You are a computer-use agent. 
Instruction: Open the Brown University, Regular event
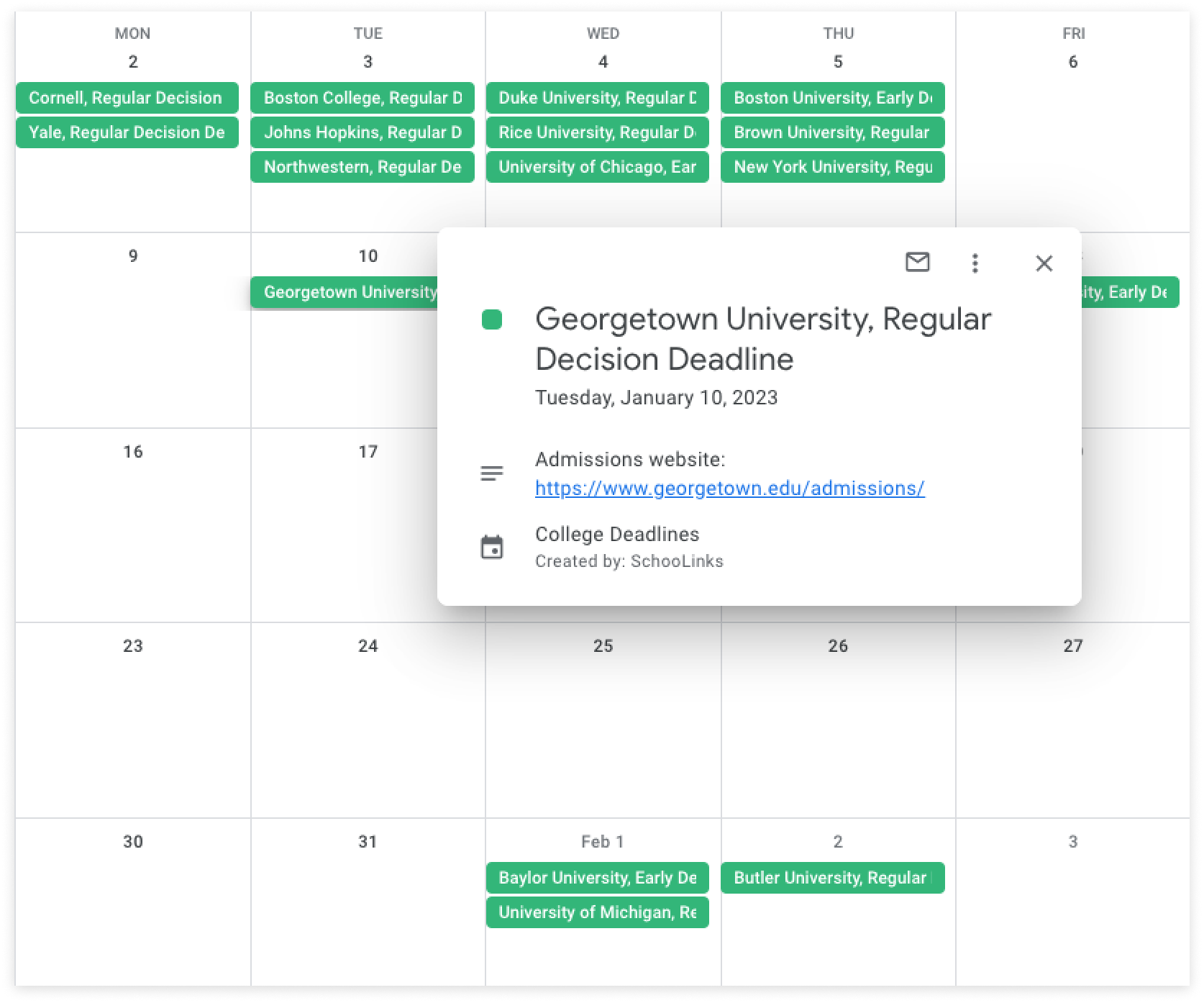point(832,132)
